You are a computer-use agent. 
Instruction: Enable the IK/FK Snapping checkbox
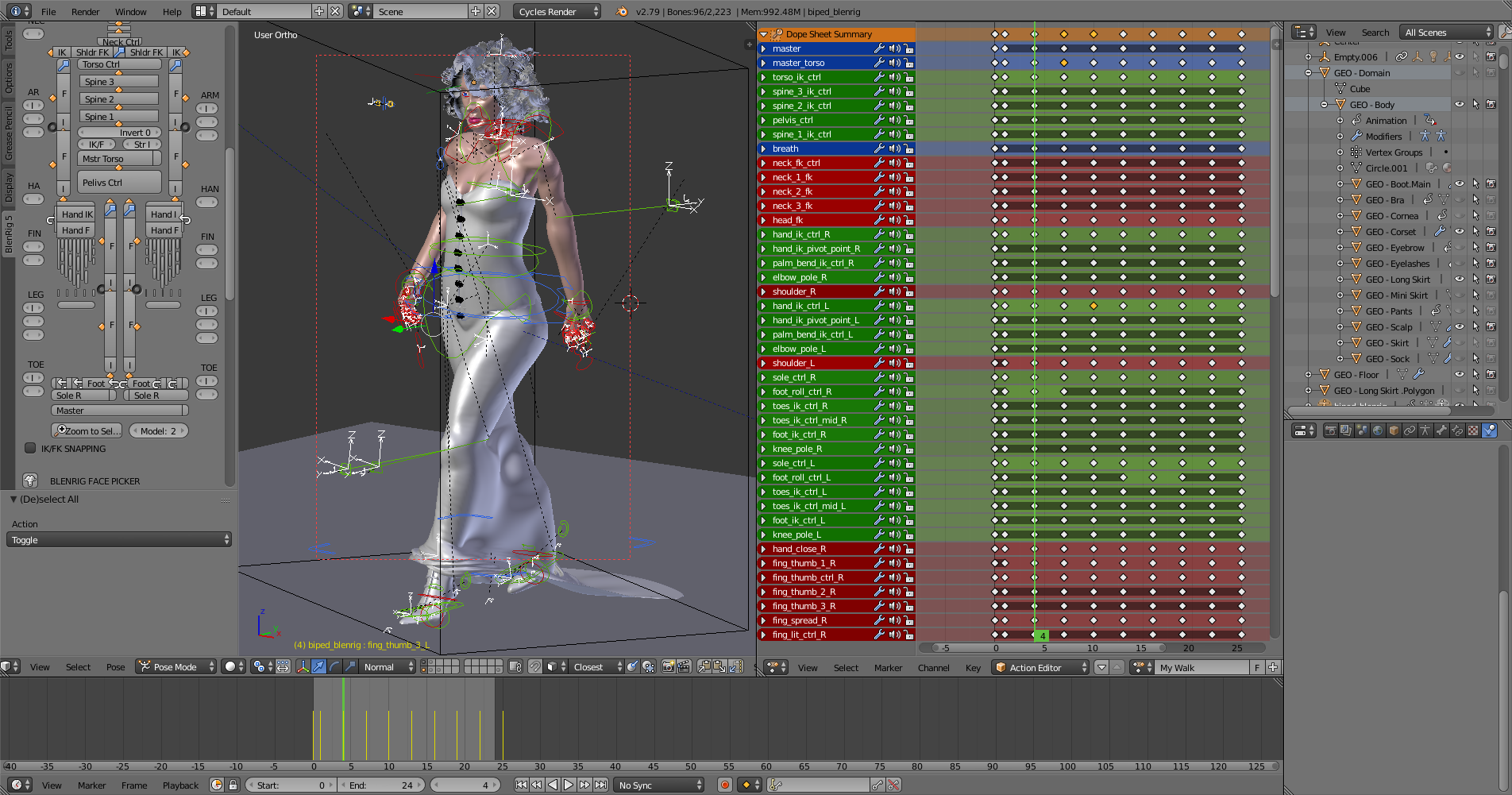coord(30,448)
